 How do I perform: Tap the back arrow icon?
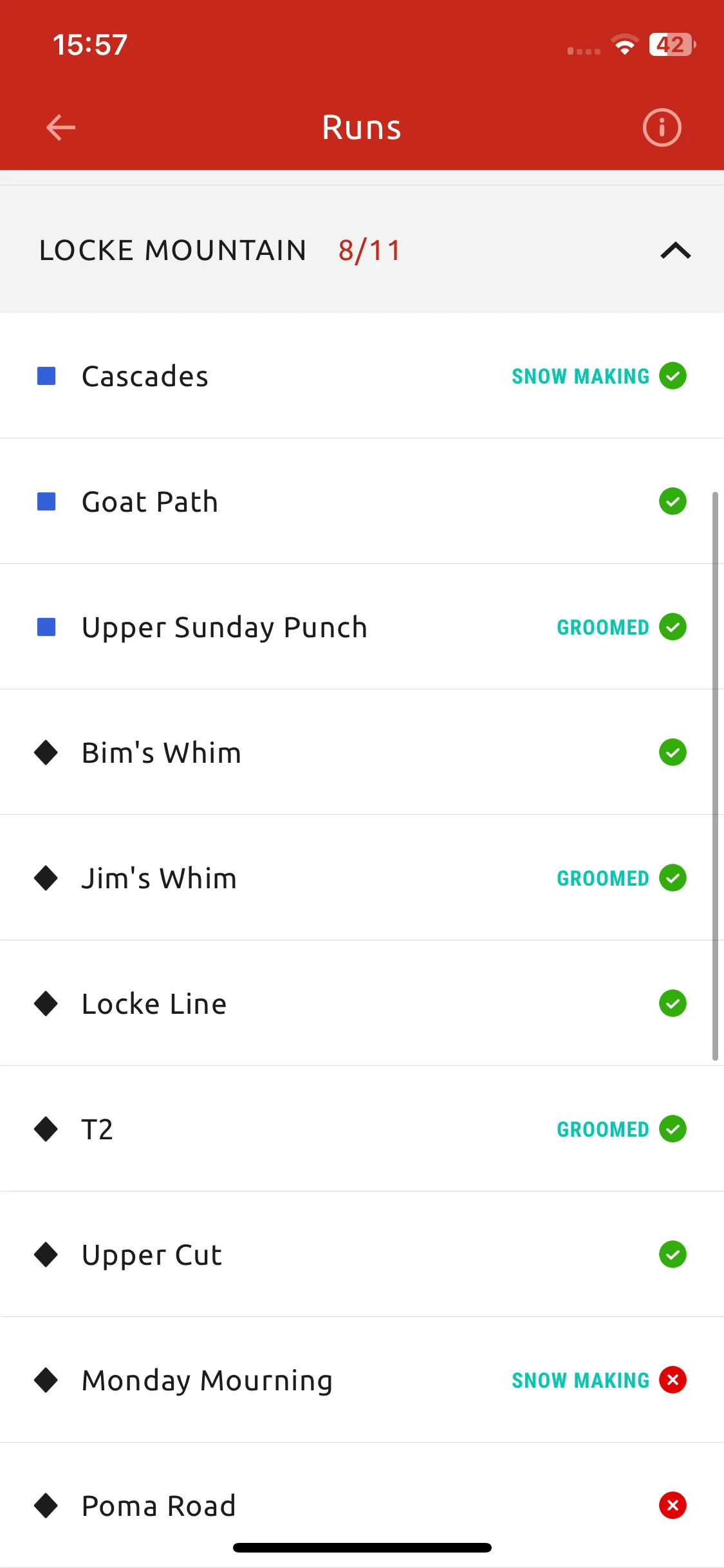click(x=61, y=127)
